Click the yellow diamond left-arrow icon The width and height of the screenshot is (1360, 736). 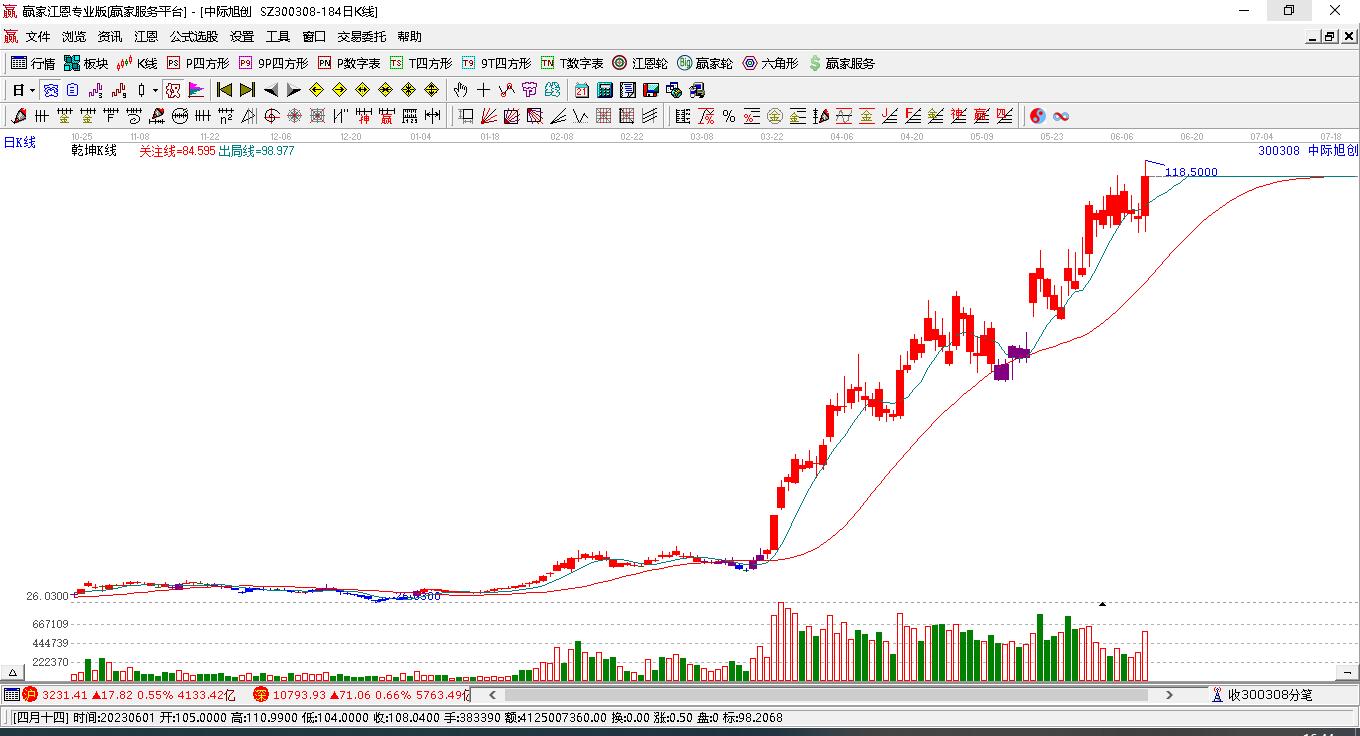pyautogui.click(x=316, y=90)
